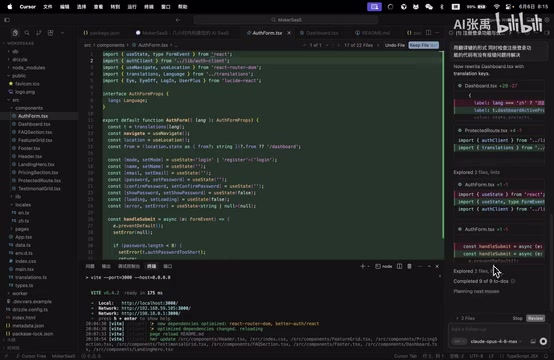Click components in the breadcrumb path
Viewport: 554px width, 360px height.
111,45
